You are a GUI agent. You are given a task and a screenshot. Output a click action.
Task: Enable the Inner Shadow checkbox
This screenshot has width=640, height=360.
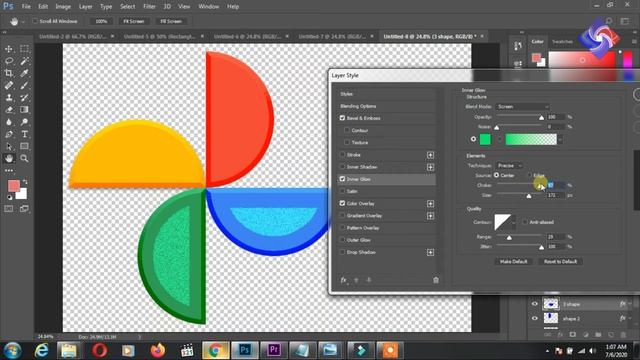(342, 167)
